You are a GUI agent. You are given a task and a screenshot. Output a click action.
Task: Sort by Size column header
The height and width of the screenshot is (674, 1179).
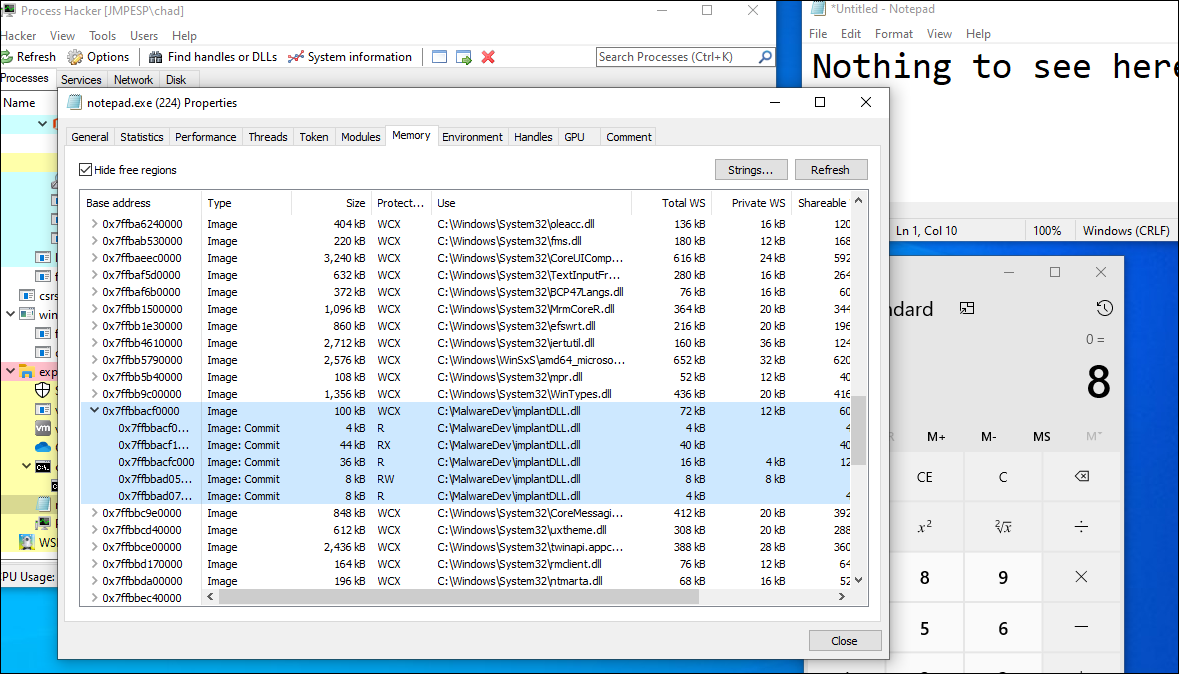tap(331, 203)
